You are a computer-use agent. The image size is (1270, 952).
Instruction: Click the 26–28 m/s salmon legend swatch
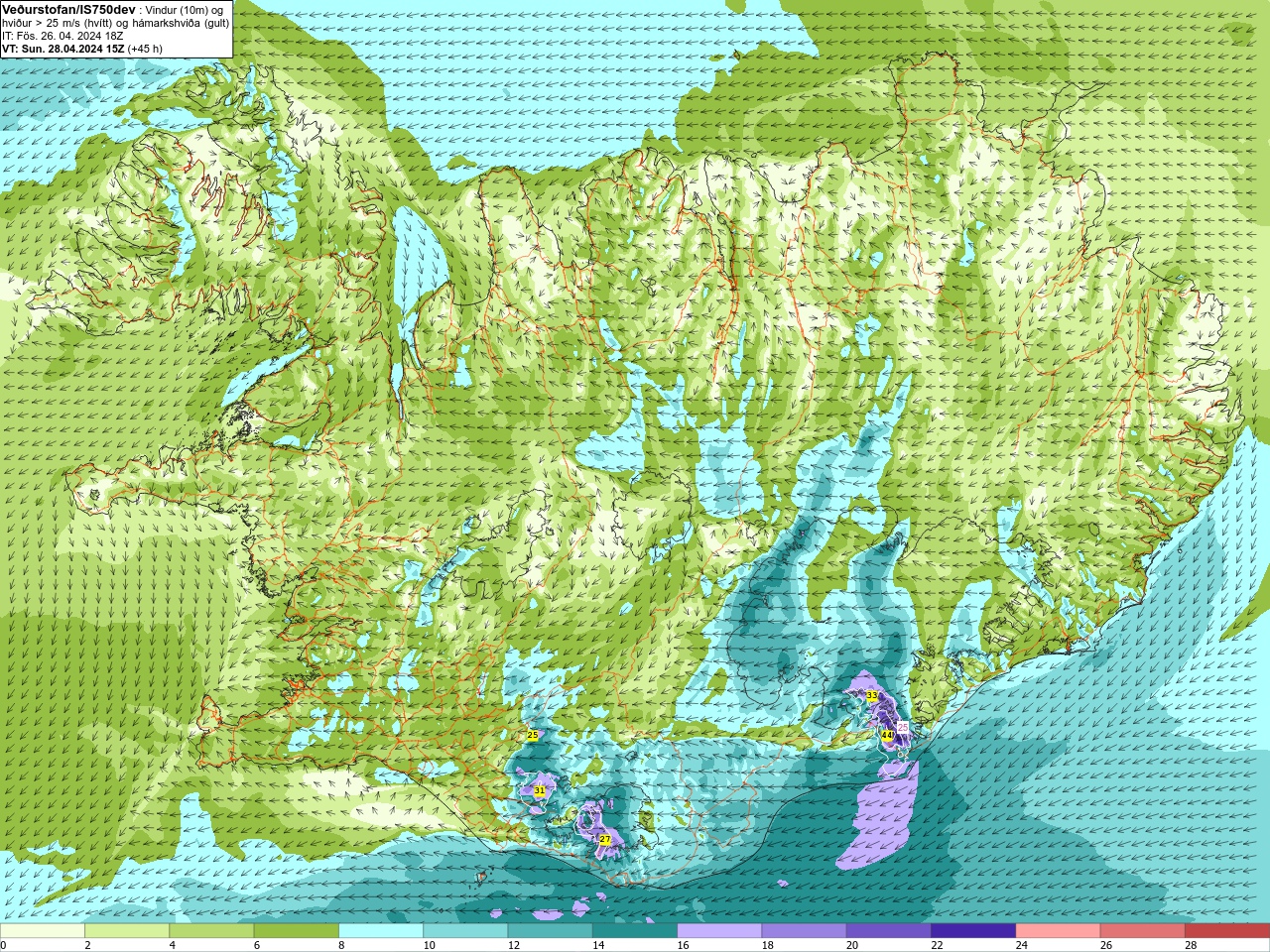click(x=1142, y=931)
